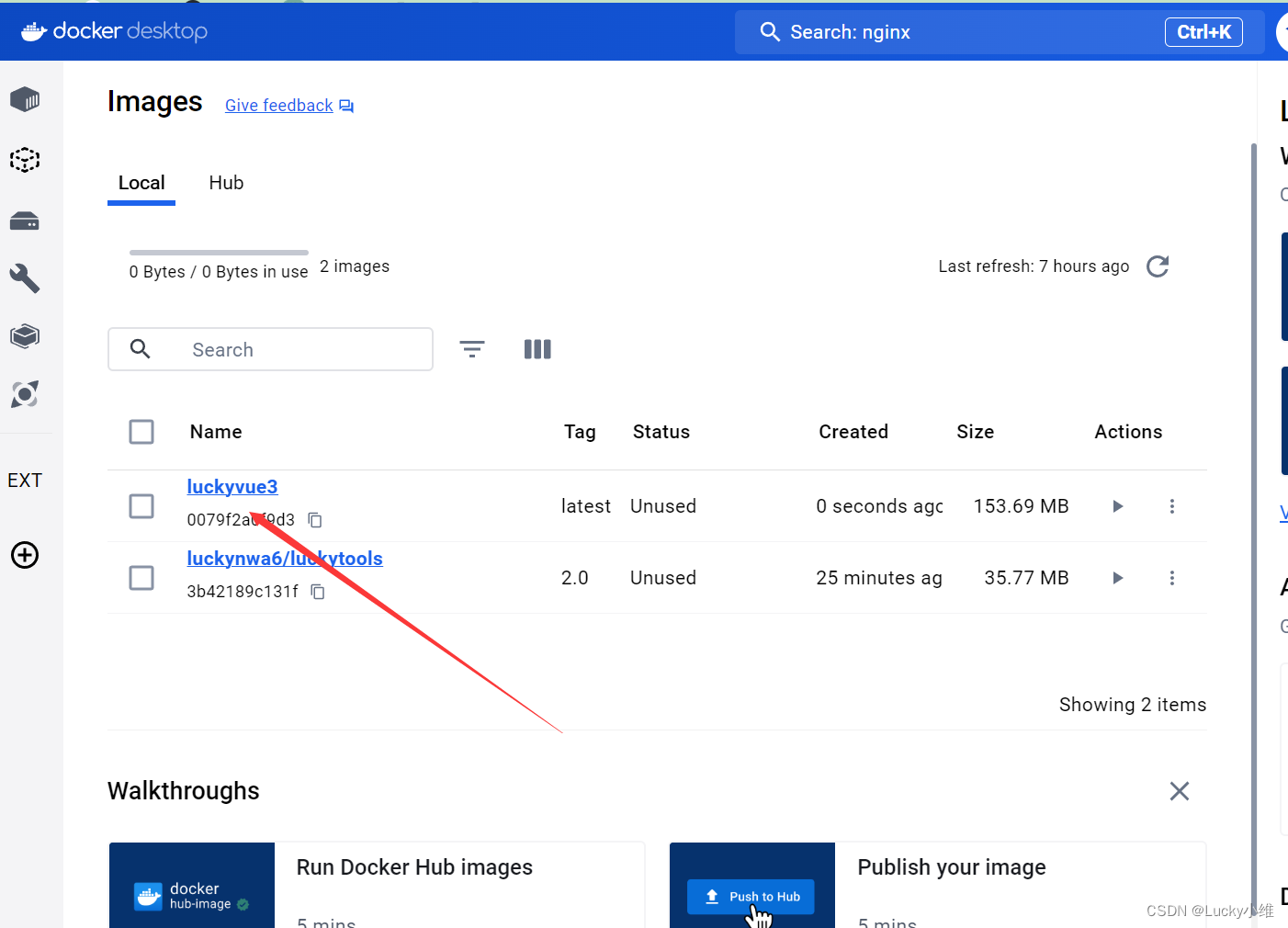1288x928 pixels.
Task: Open the filter images icon
Action: point(472,349)
